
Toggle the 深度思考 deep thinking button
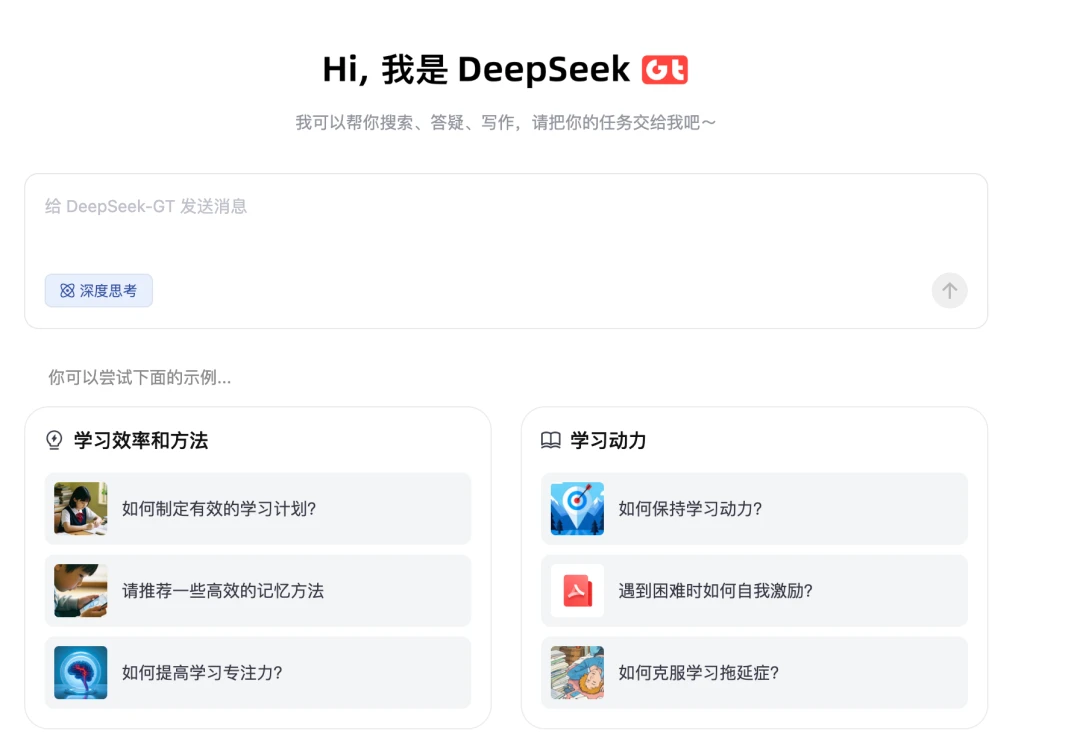coord(98,291)
